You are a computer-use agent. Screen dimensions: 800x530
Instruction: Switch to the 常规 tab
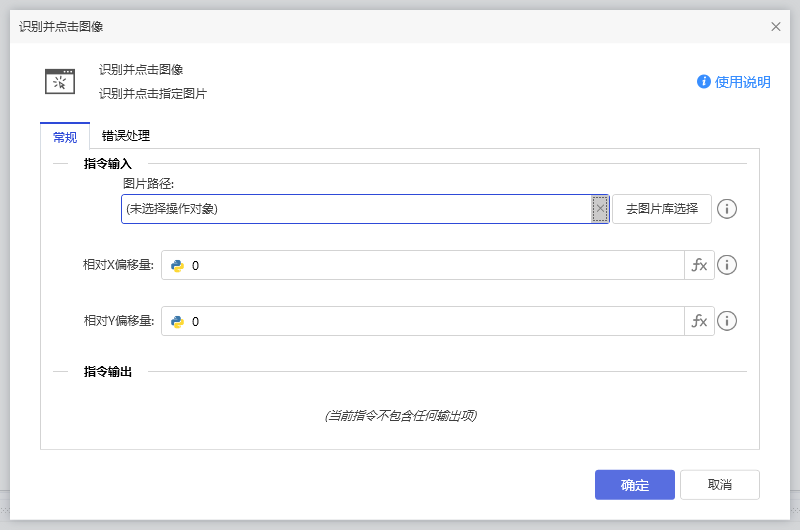click(65, 136)
